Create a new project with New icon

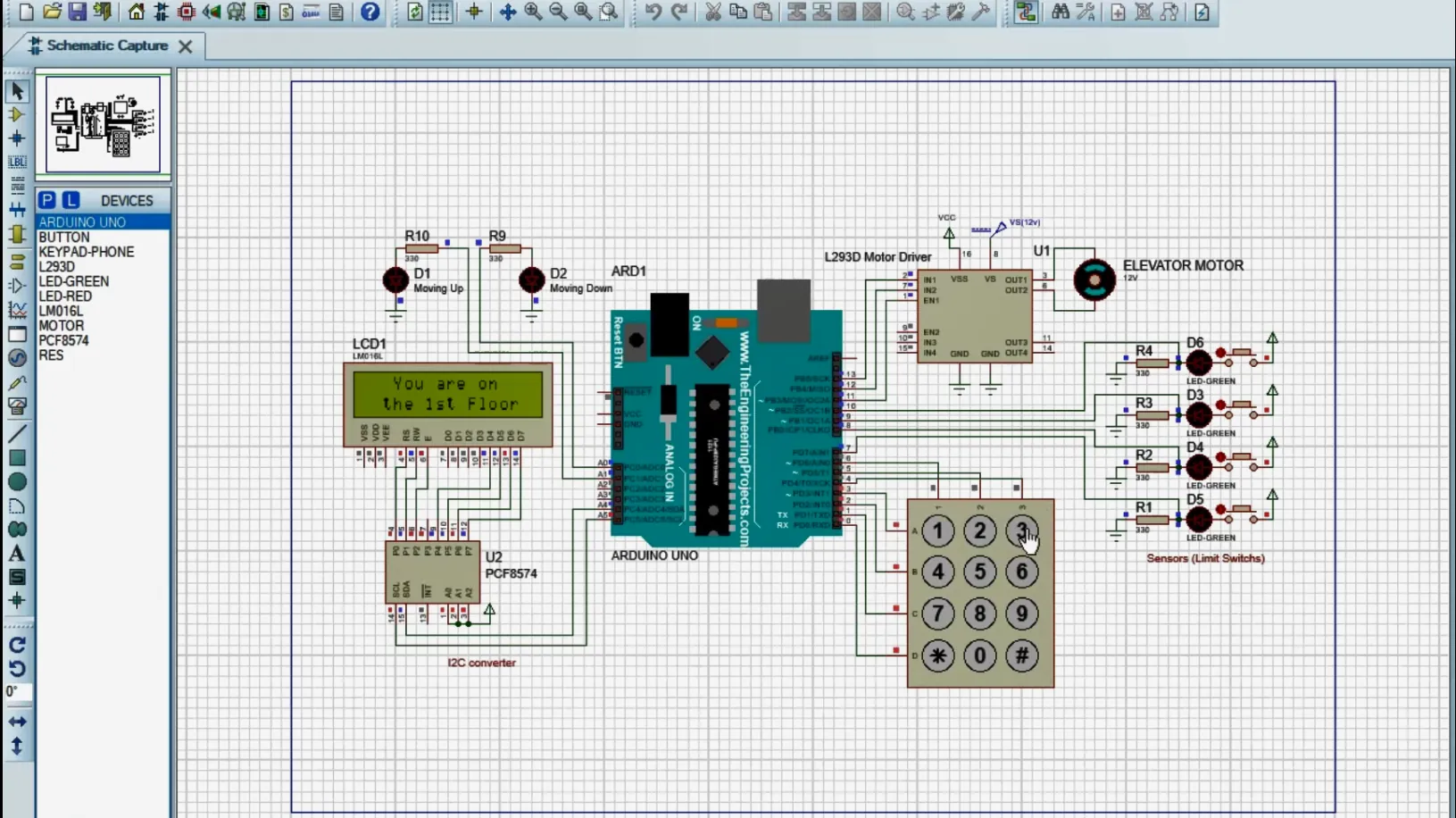point(26,12)
